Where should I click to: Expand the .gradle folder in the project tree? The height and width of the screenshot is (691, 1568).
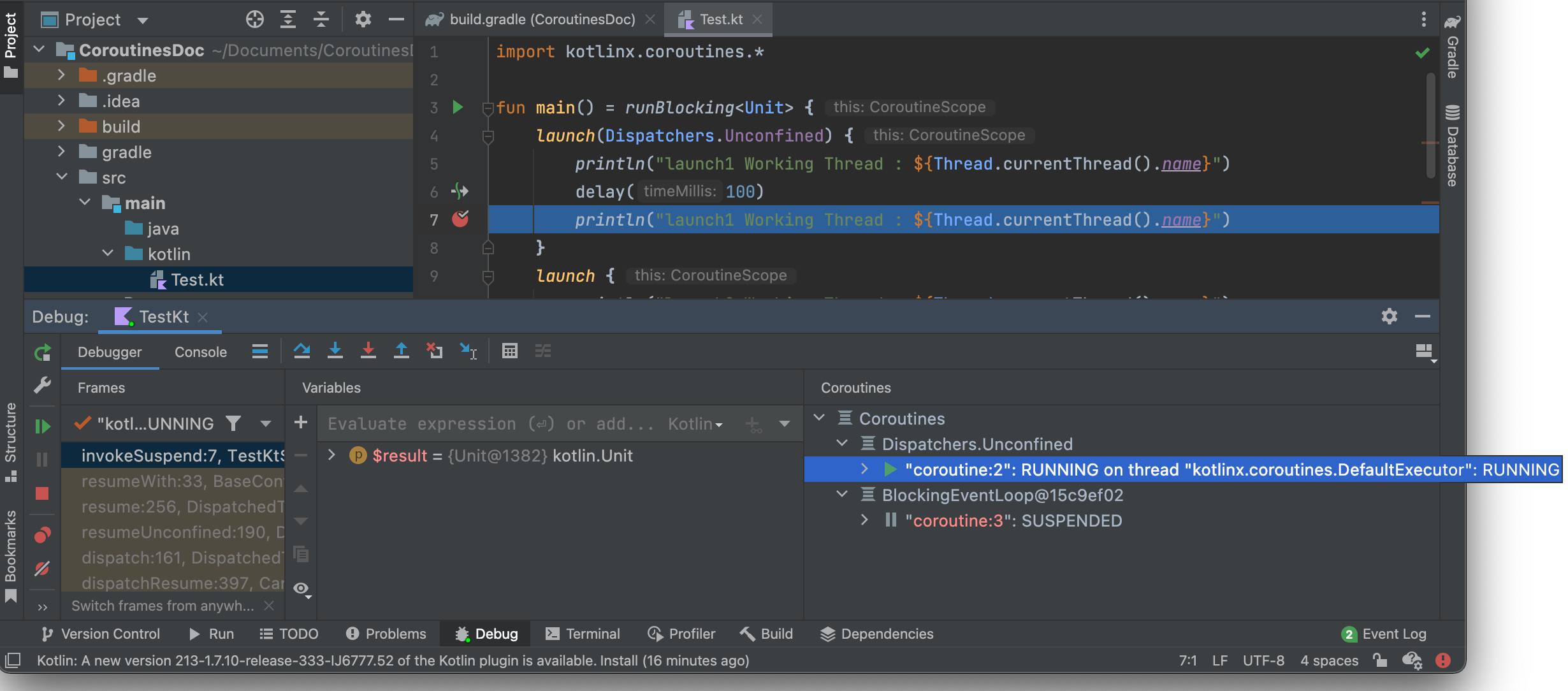(x=61, y=75)
